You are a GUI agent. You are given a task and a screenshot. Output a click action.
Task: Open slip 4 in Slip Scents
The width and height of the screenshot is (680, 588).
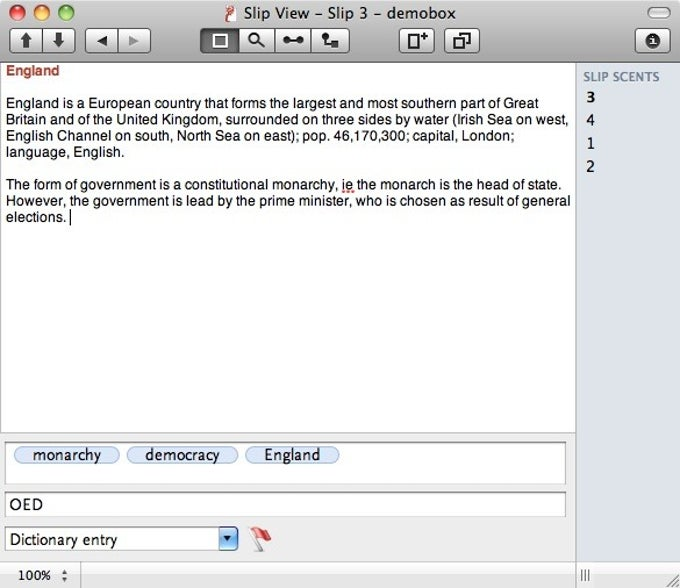(590, 120)
